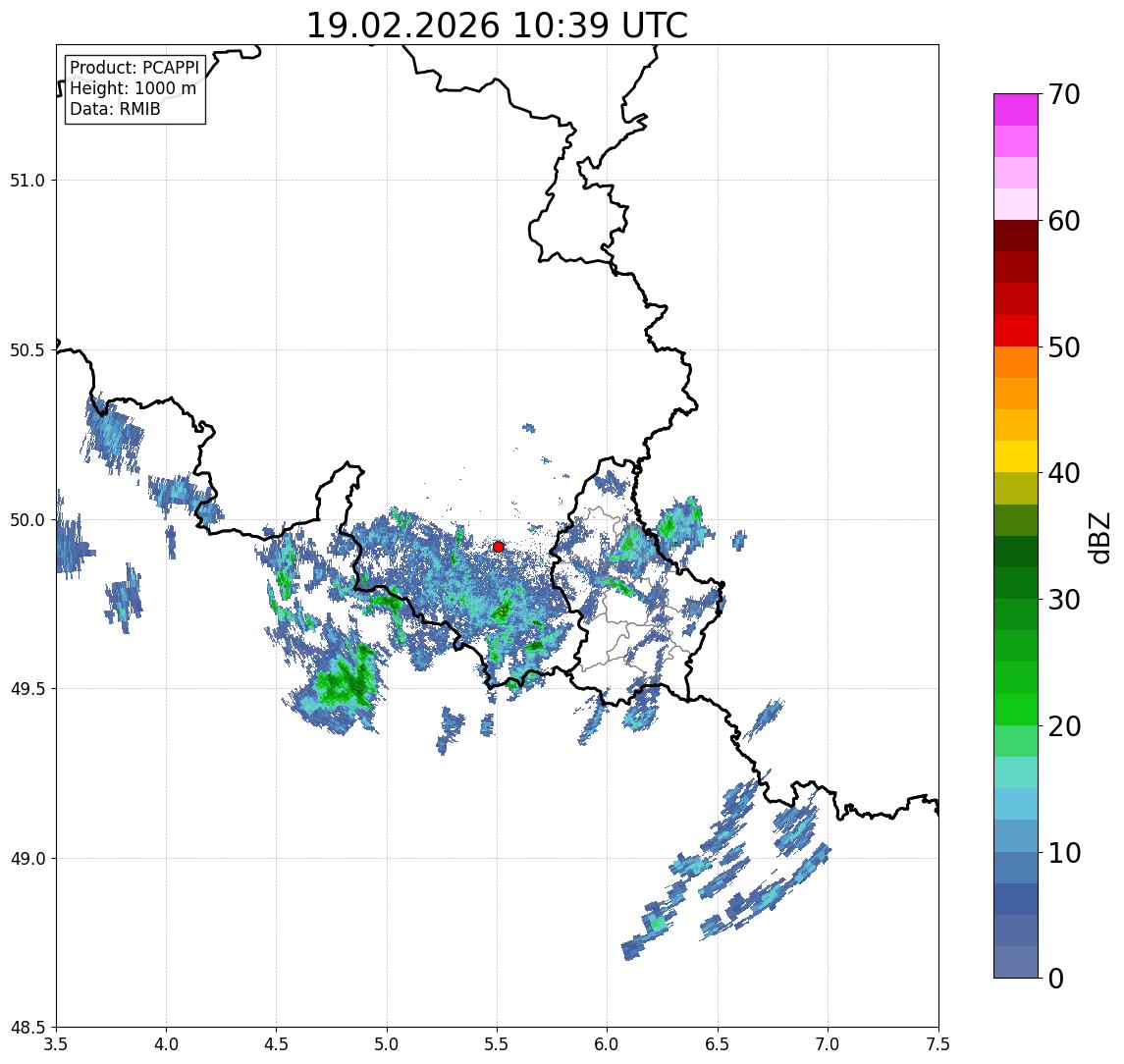Screen dimensions: 1124x1064
Task: Click latitude axis label 49.0
Action: (27, 858)
